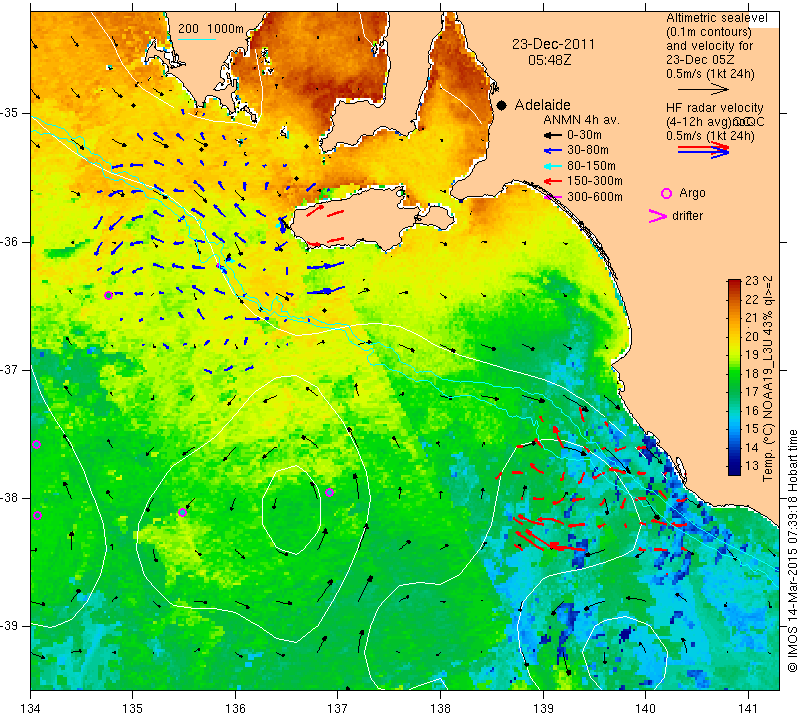This screenshot has height=720, width=800.
Task: Click the temperature color bar
Action: (x=734, y=377)
